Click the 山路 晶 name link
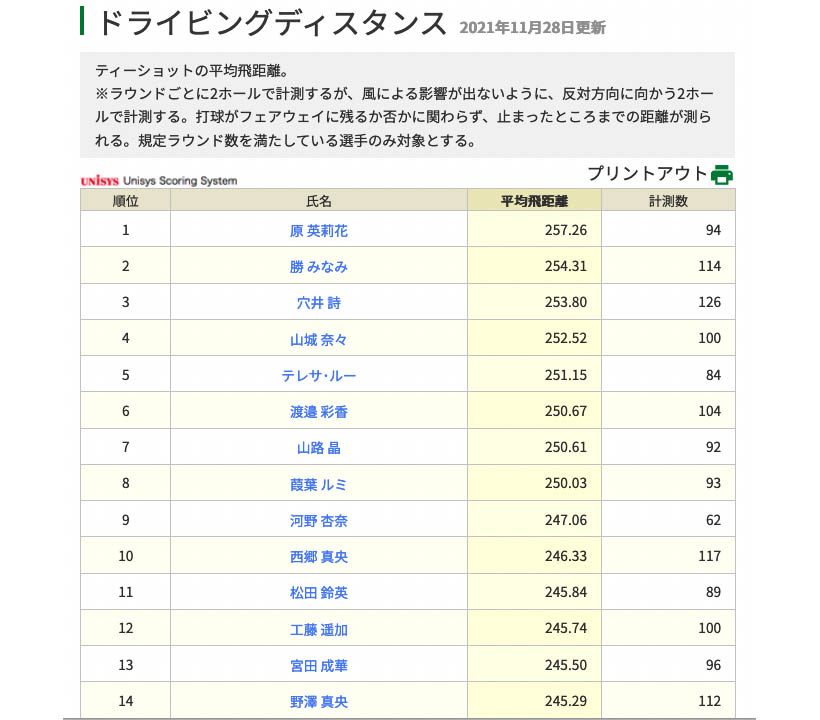 pyautogui.click(x=319, y=447)
